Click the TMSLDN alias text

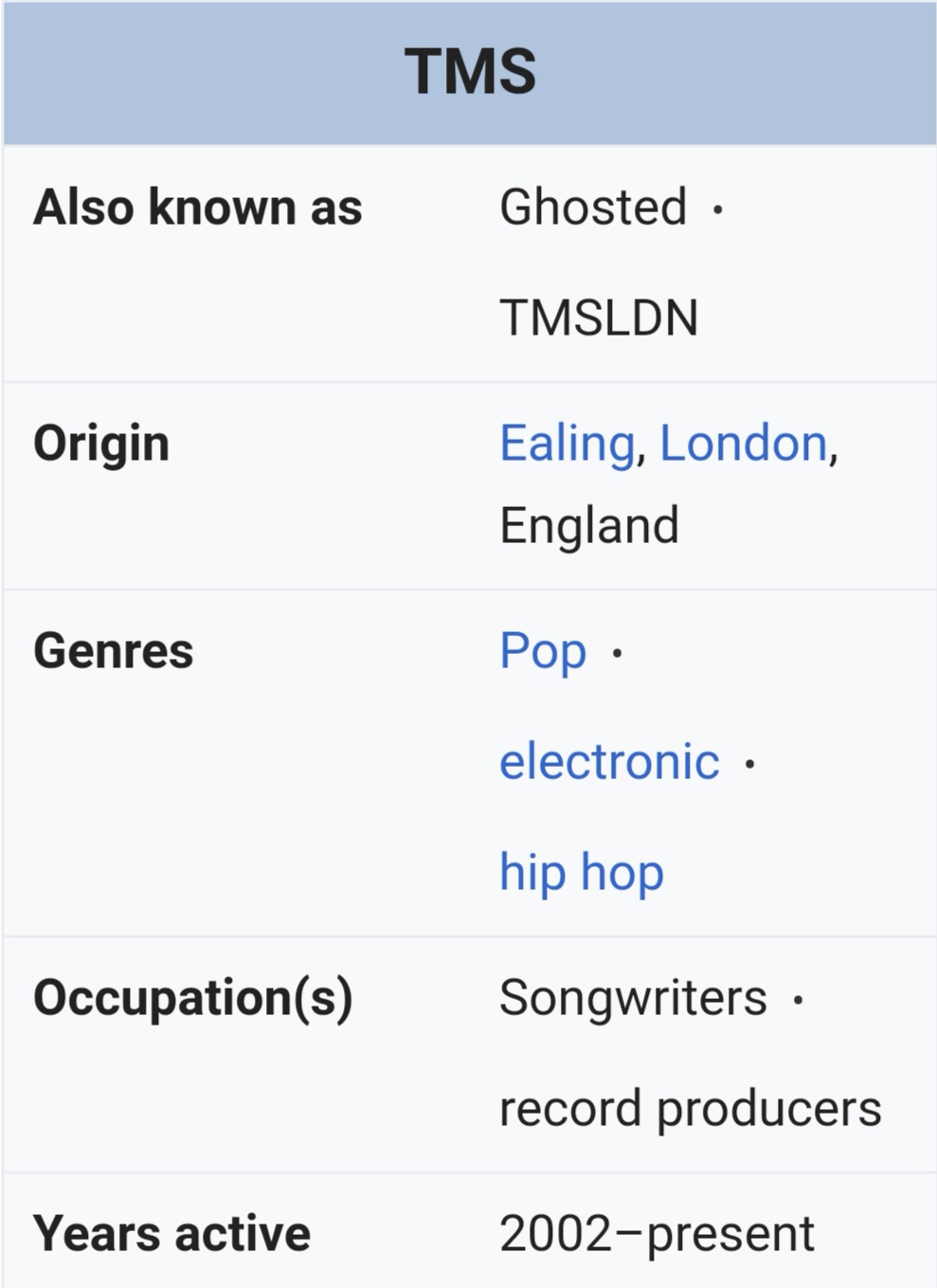coord(599,318)
